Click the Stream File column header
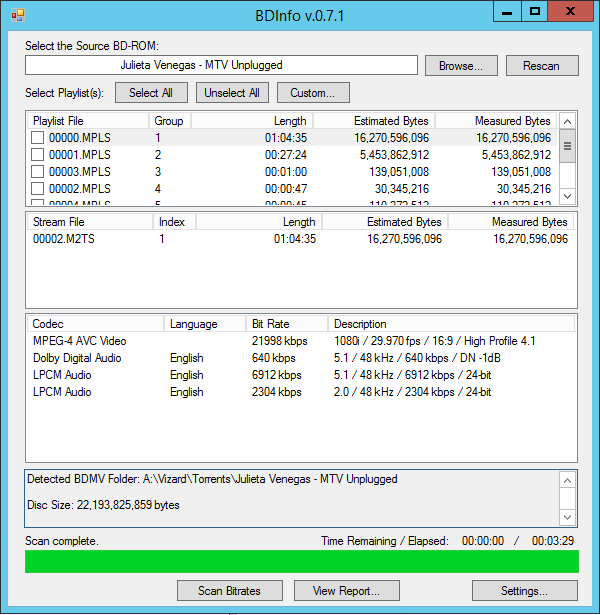This screenshot has height=615, width=600. point(90,222)
